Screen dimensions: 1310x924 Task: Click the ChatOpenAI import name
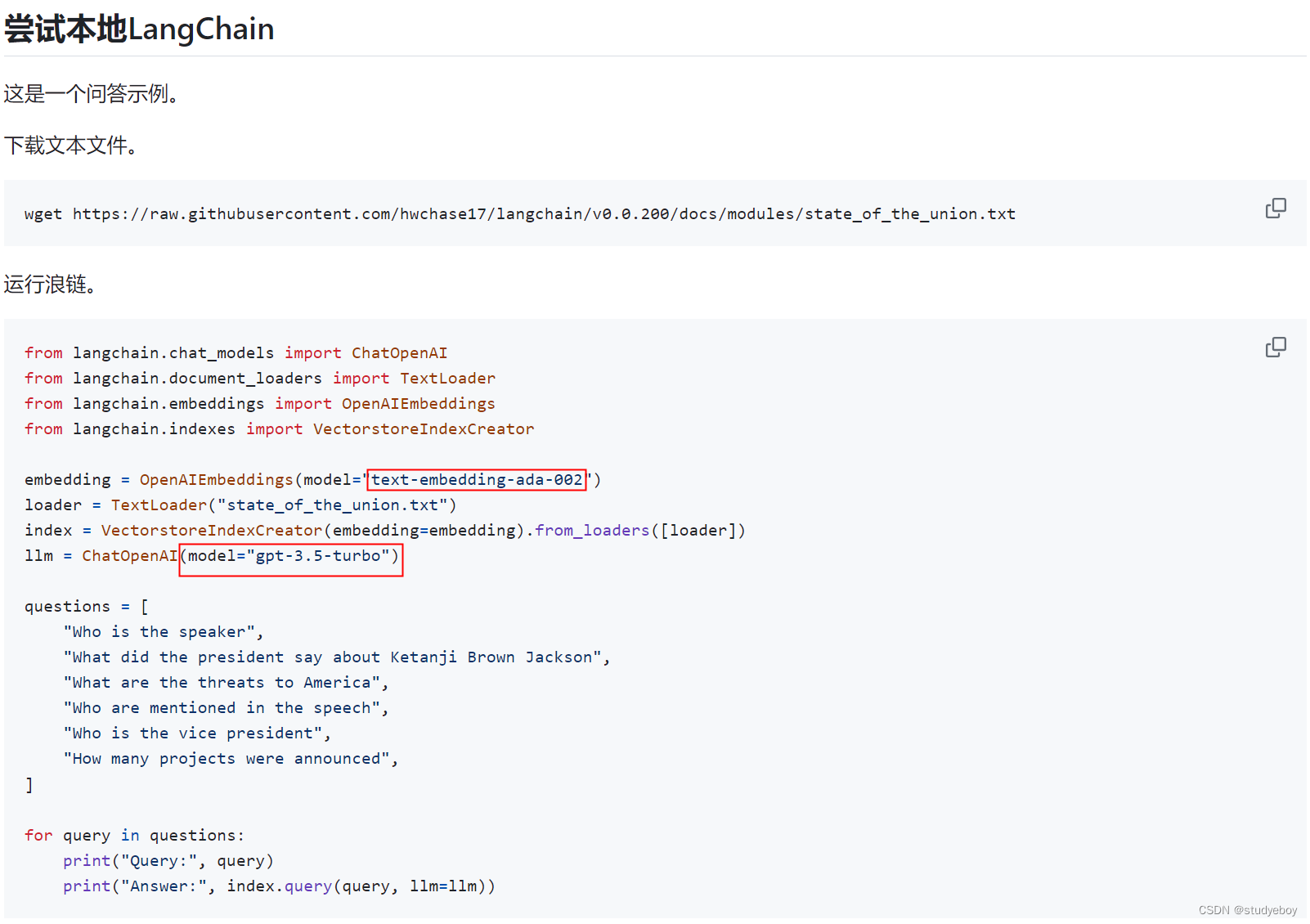pos(399,353)
